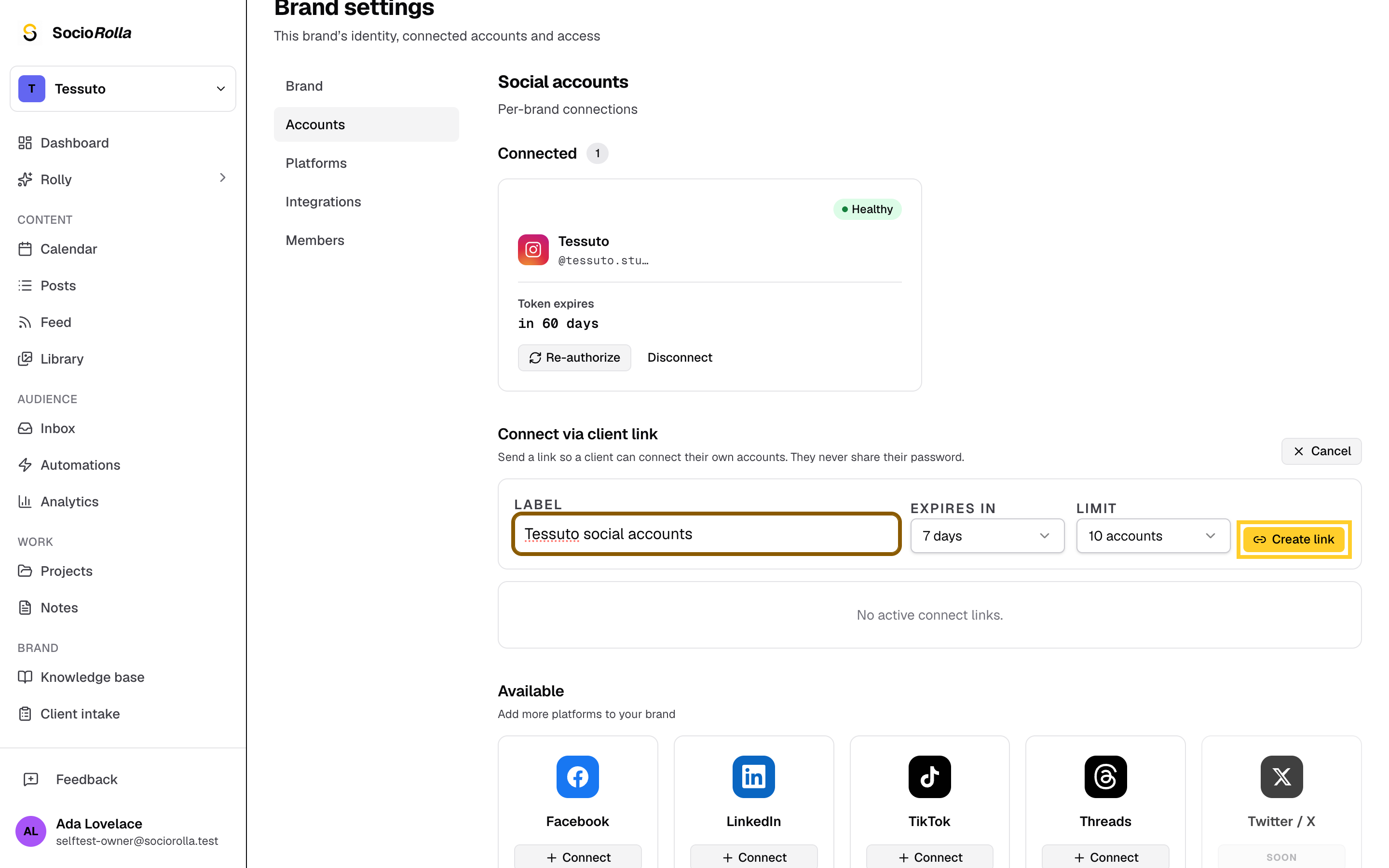Select the Accounts settings tab

[x=366, y=124]
